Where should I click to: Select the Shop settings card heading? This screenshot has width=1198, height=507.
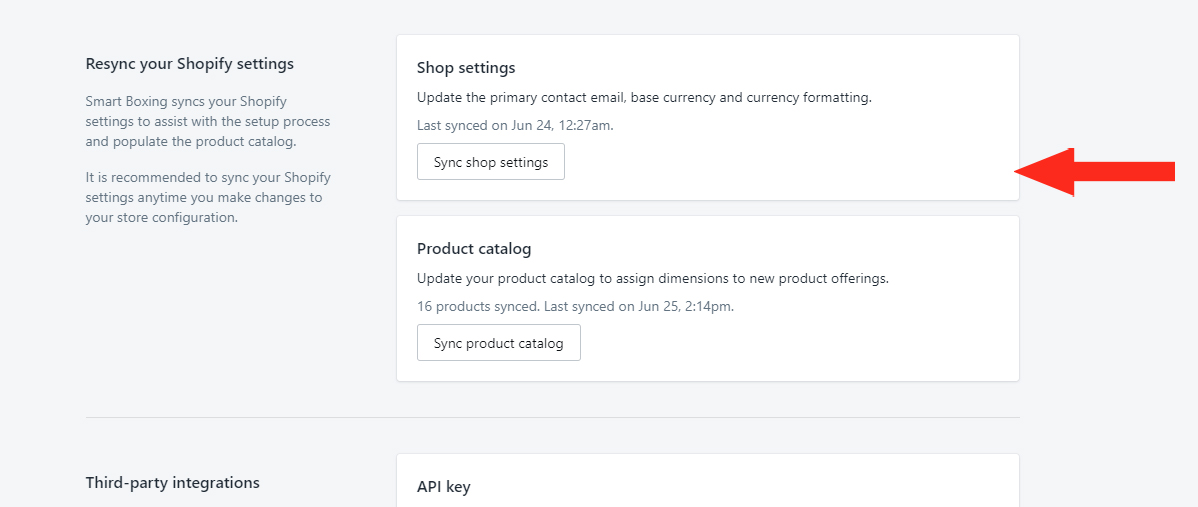coord(466,68)
